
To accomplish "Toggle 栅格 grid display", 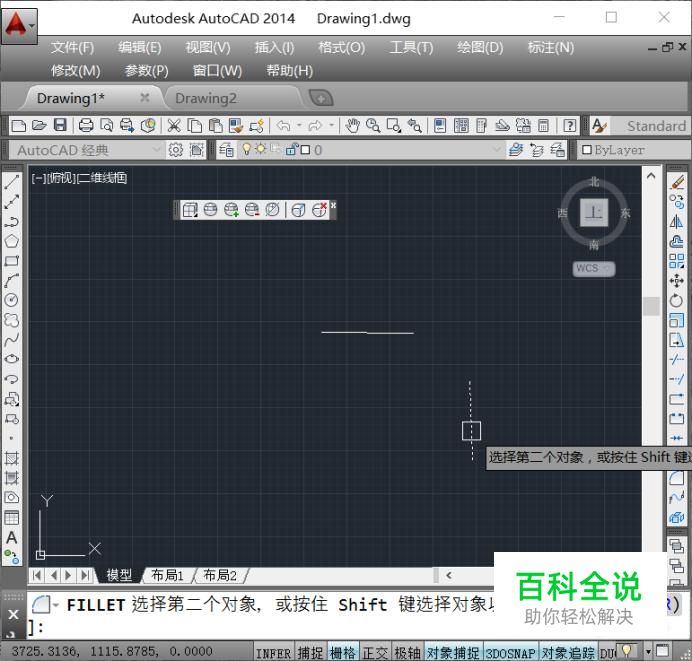I will click(x=343, y=653).
